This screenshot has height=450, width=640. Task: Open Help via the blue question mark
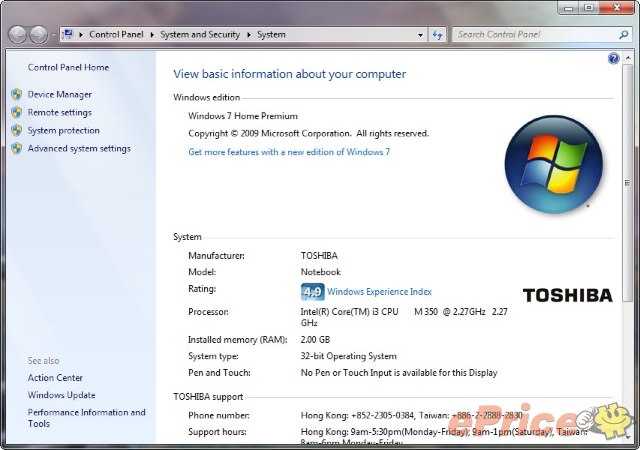pyautogui.click(x=613, y=58)
